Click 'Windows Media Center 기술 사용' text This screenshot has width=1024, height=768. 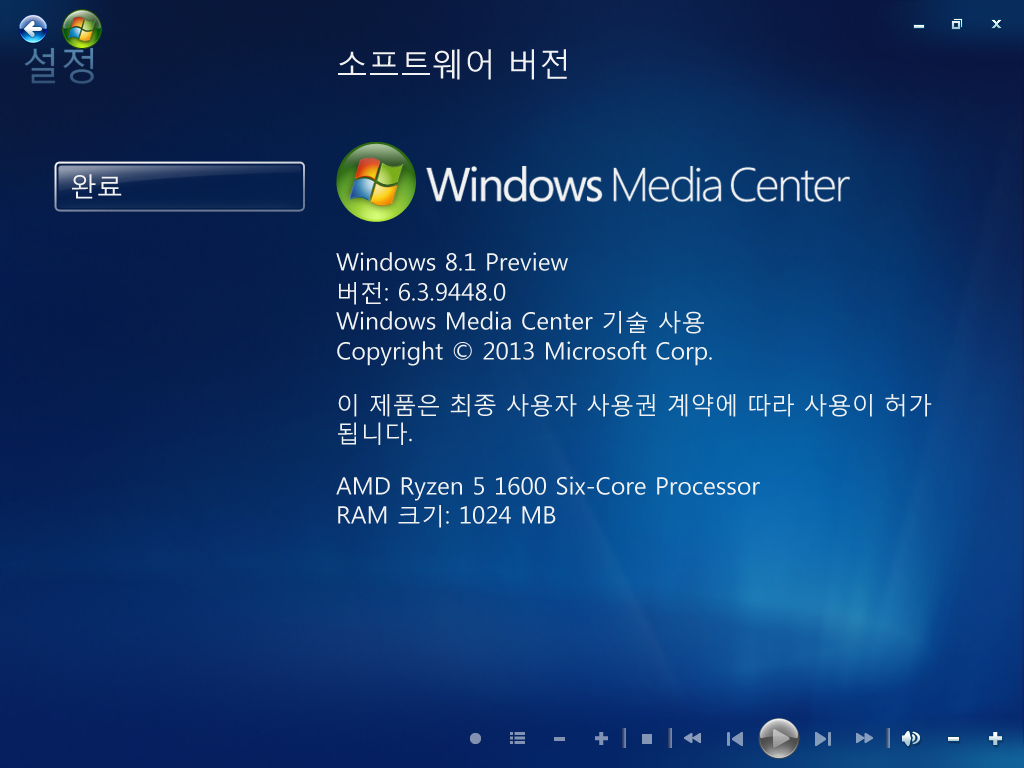point(520,322)
